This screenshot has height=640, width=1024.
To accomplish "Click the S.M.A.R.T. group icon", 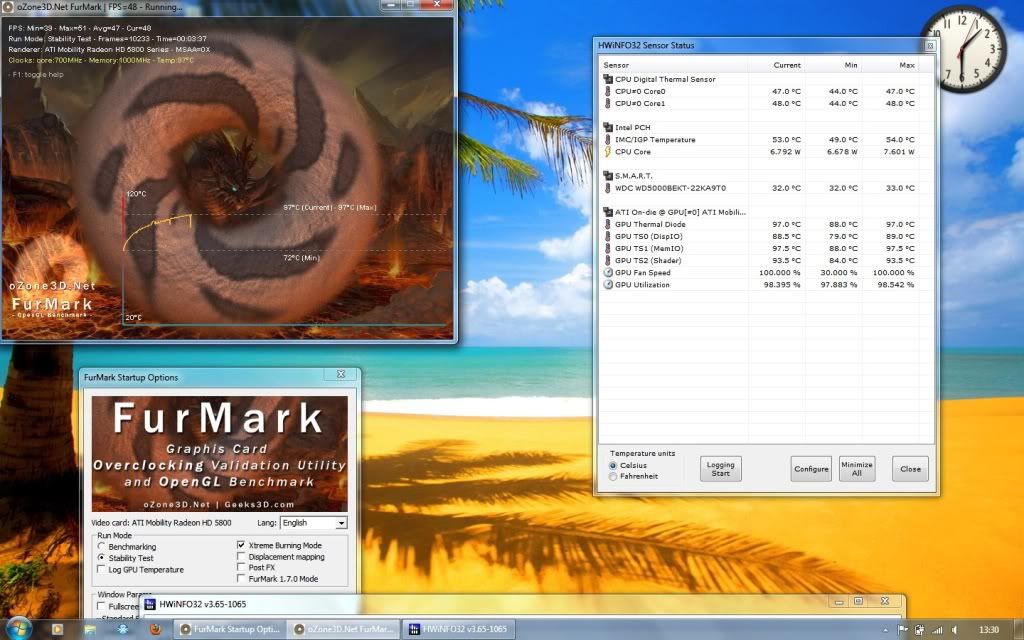I will tap(607, 176).
